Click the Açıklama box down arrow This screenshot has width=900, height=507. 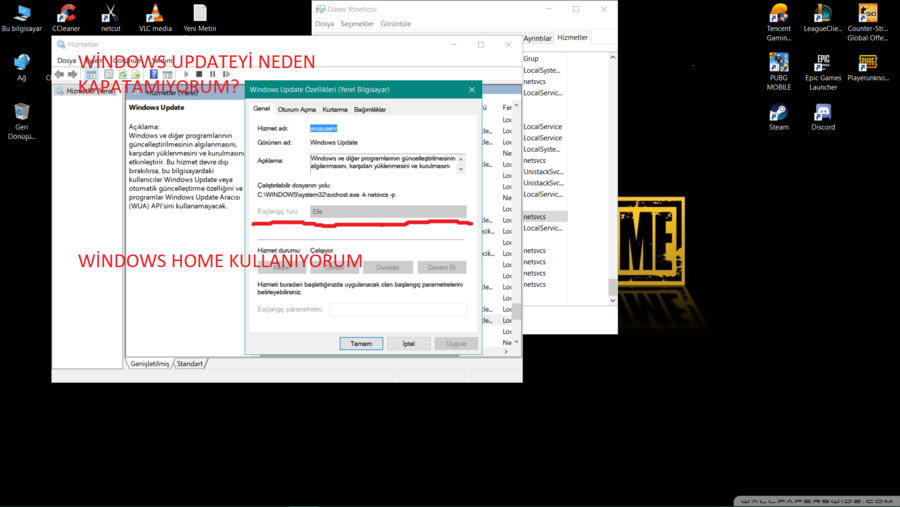pyautogui.click(x=461, y=169)
